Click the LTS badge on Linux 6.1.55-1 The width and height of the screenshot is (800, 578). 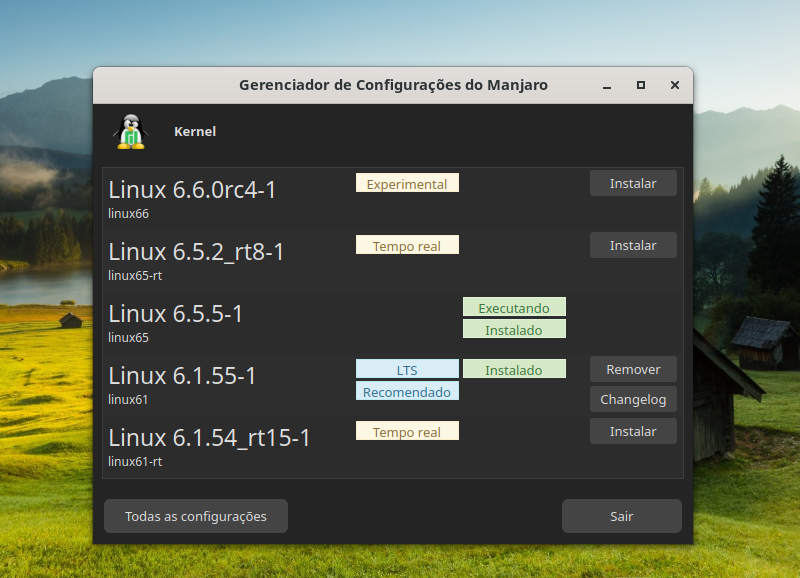(x=407, y=368)
